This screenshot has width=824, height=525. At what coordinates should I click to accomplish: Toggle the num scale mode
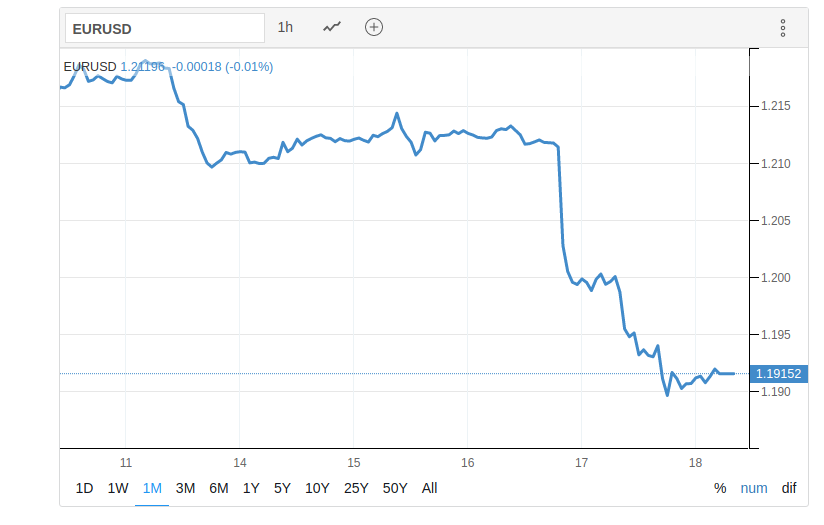[754, 488]
